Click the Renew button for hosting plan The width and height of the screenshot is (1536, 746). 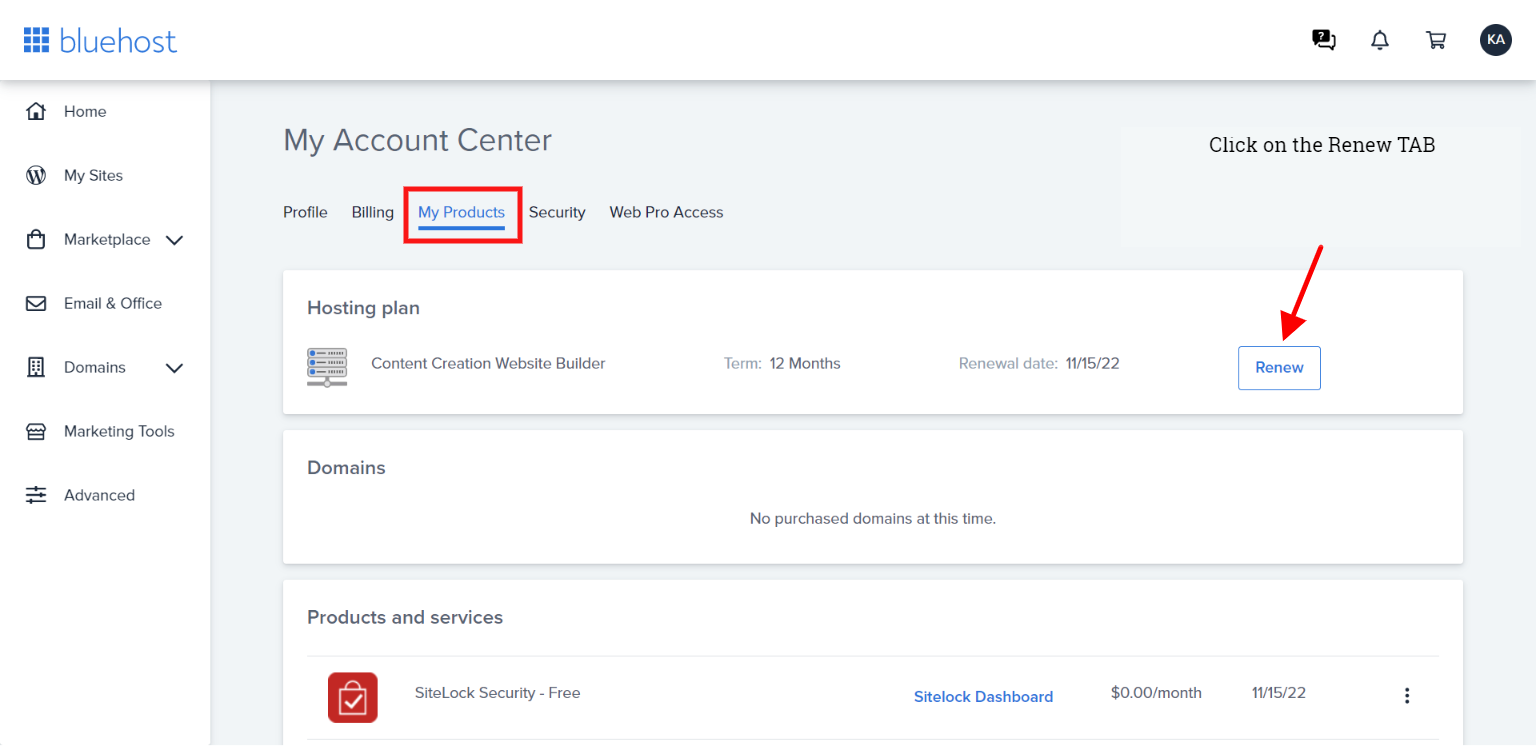pos(1279,368)
